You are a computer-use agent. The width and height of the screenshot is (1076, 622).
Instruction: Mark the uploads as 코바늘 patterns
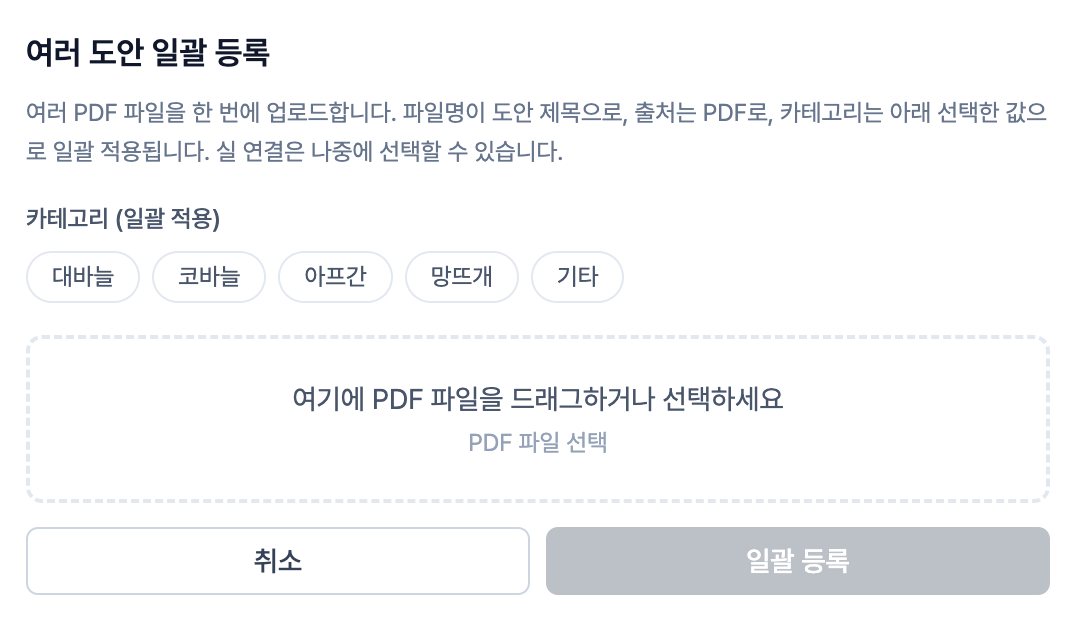209,276
